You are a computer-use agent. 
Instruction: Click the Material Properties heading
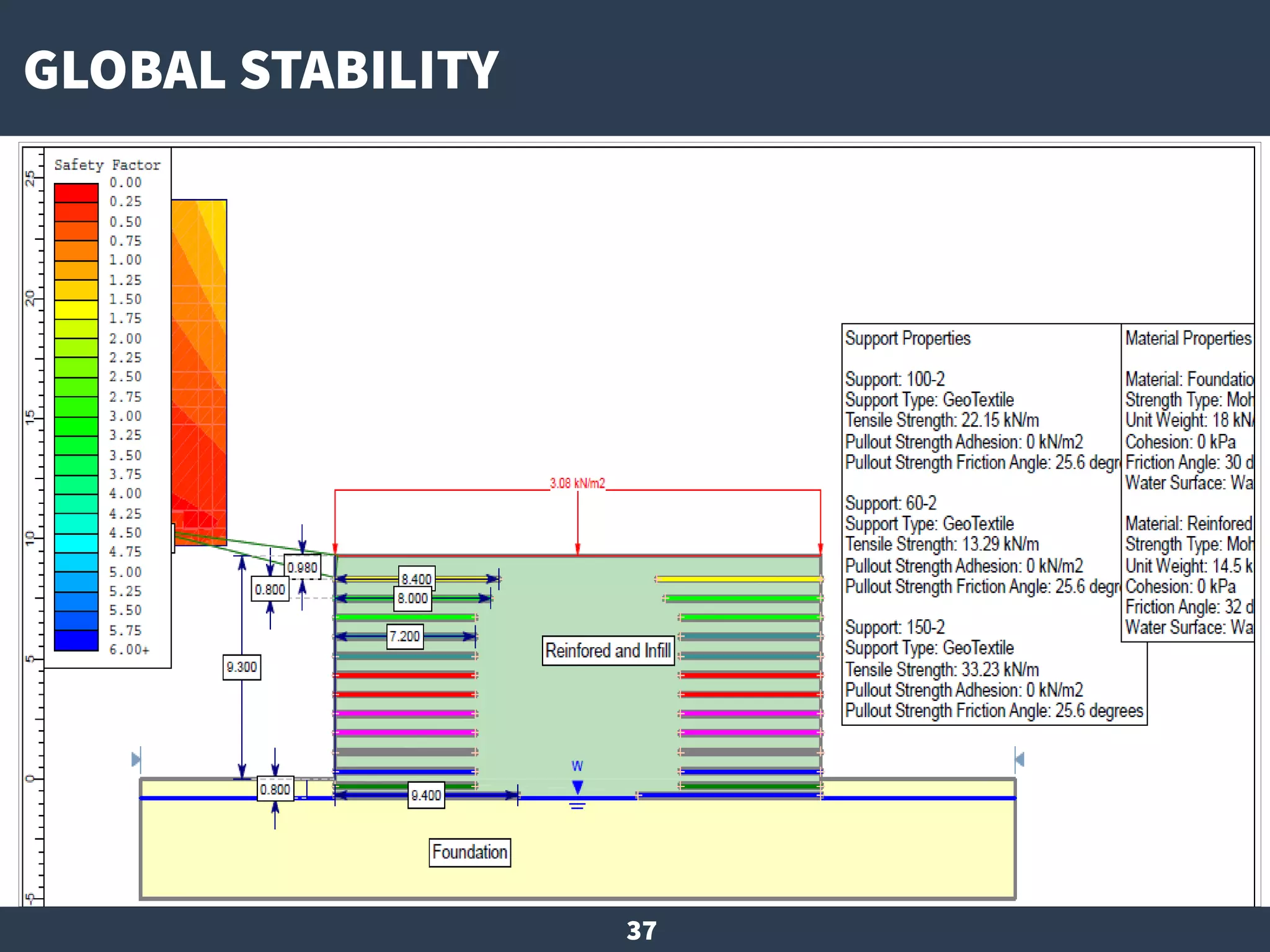1188,338
